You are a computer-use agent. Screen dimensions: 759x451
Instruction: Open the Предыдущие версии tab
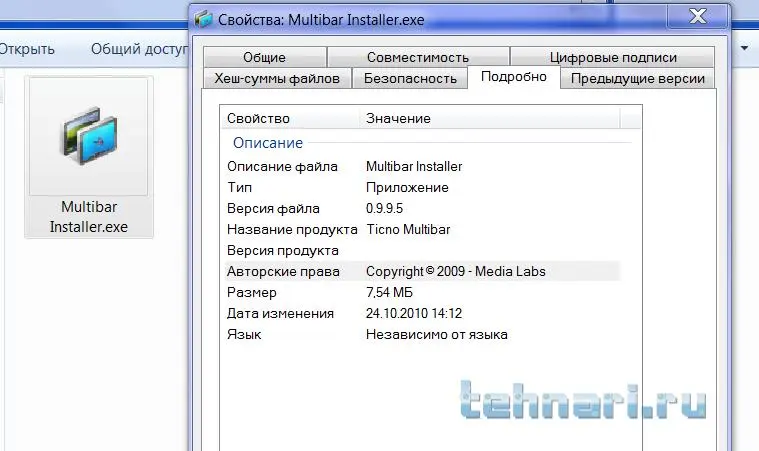pyautogui.click(x=638, y=78)
